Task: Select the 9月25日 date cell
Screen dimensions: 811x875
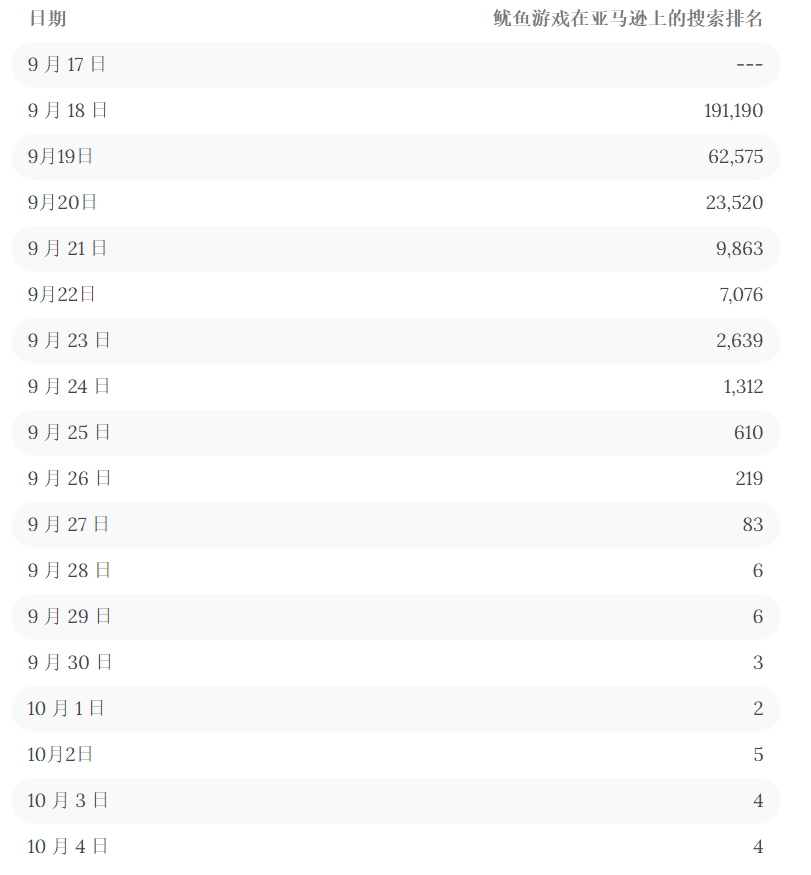Action: [x=69, y=433]
